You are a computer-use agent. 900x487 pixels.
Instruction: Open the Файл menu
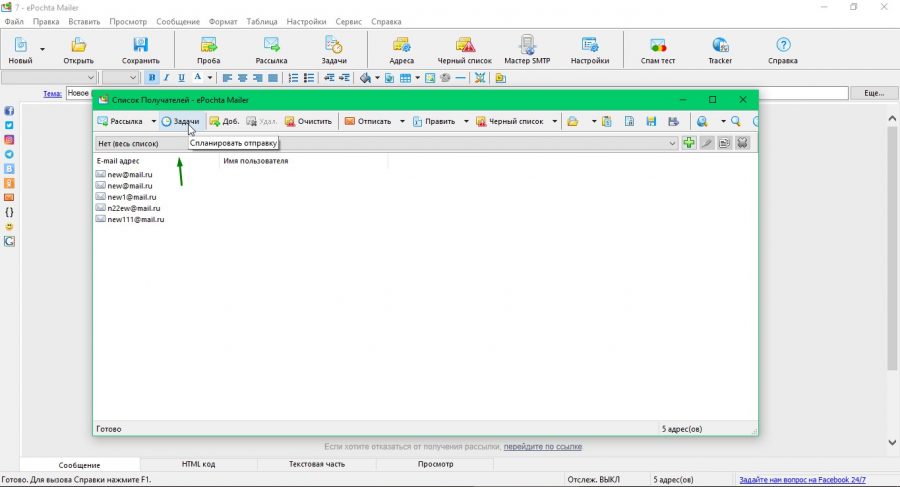point(14,21)
